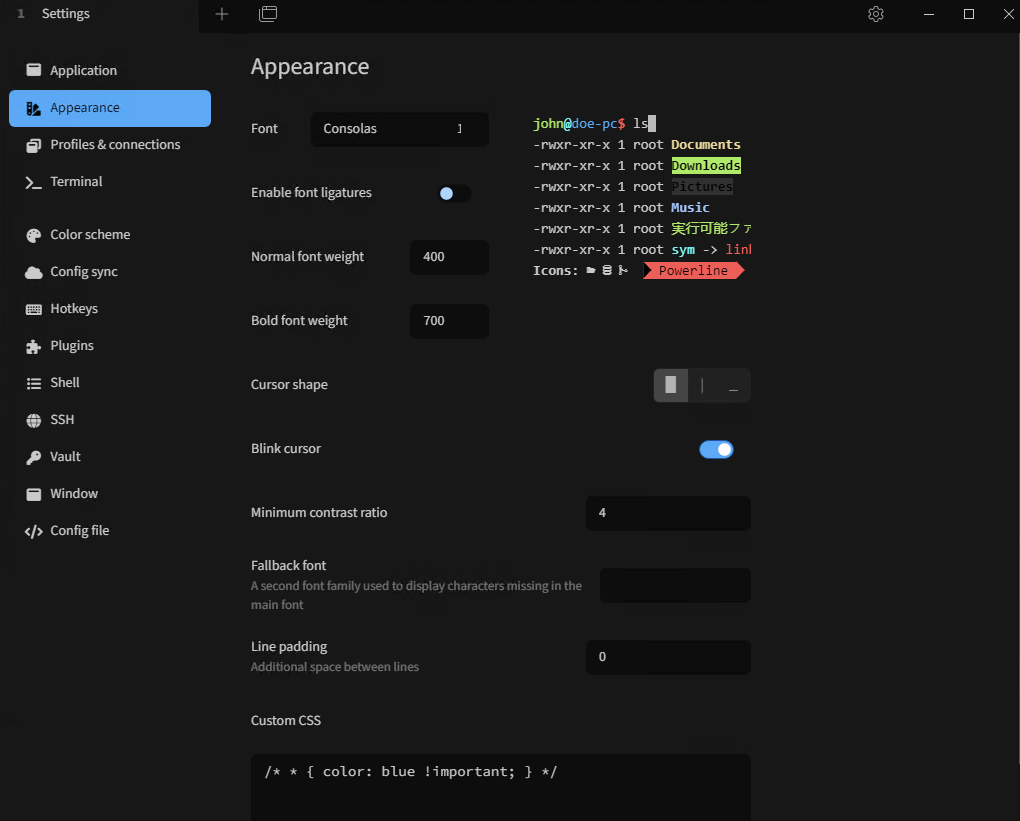Screen dimensions: 1020x821
Task: Click the Line padding input field
Action: tap(668, 657)
